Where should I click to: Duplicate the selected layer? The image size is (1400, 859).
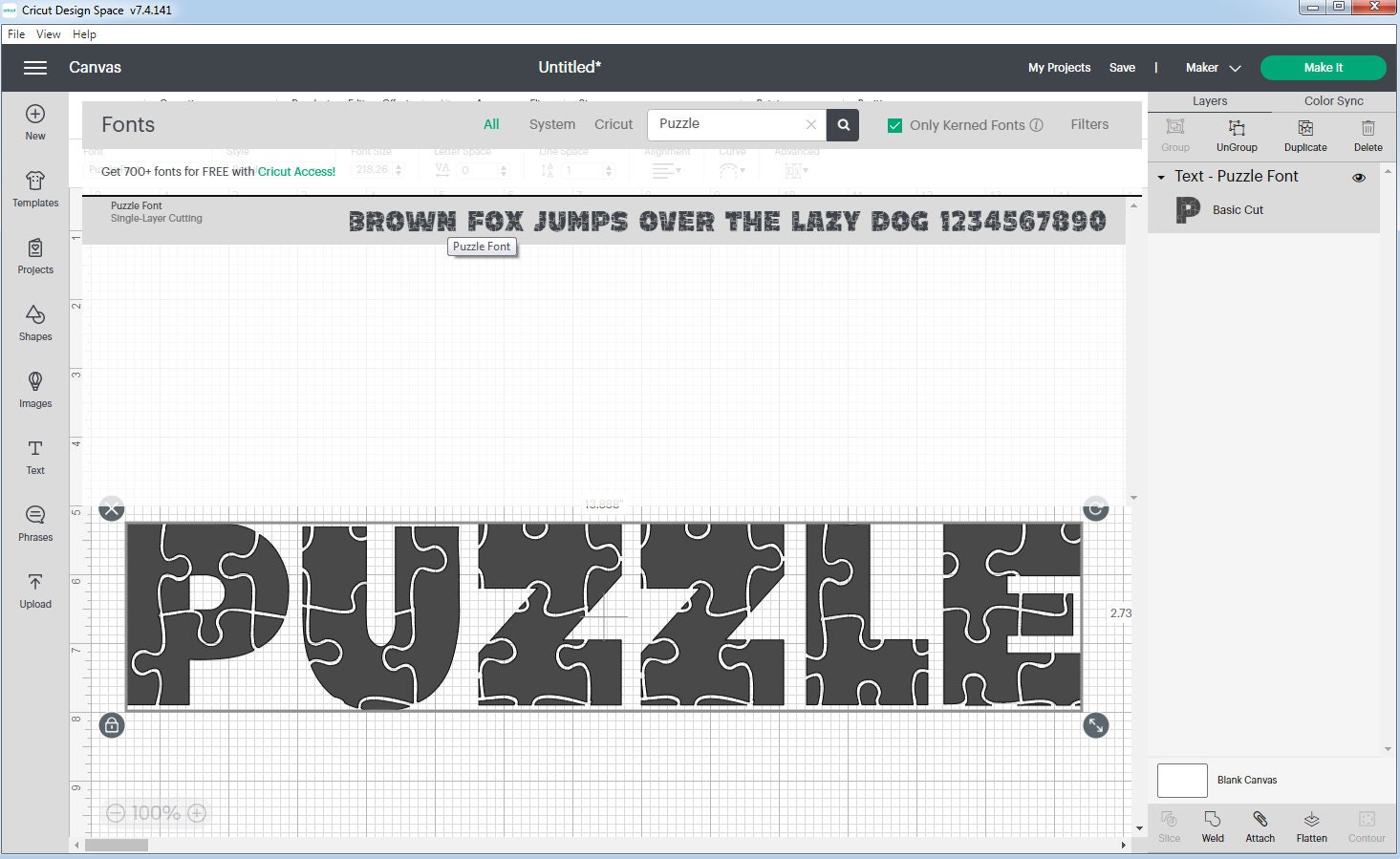click(1304, 135)
